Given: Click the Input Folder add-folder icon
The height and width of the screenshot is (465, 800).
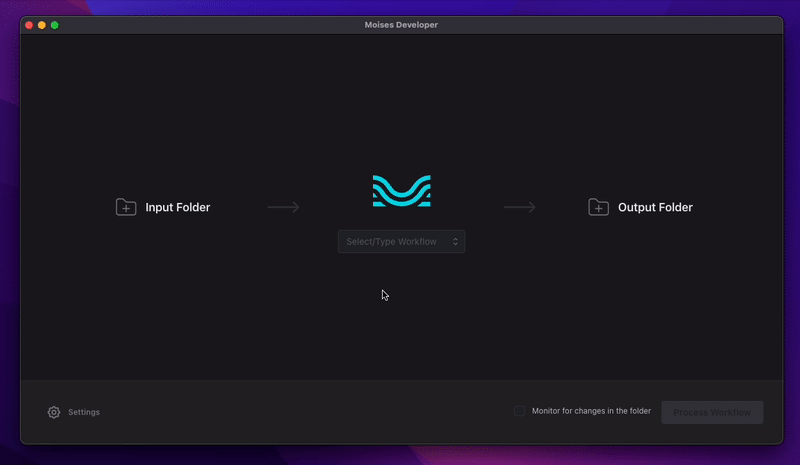Looking at the screenshot, I should point(126,207).
